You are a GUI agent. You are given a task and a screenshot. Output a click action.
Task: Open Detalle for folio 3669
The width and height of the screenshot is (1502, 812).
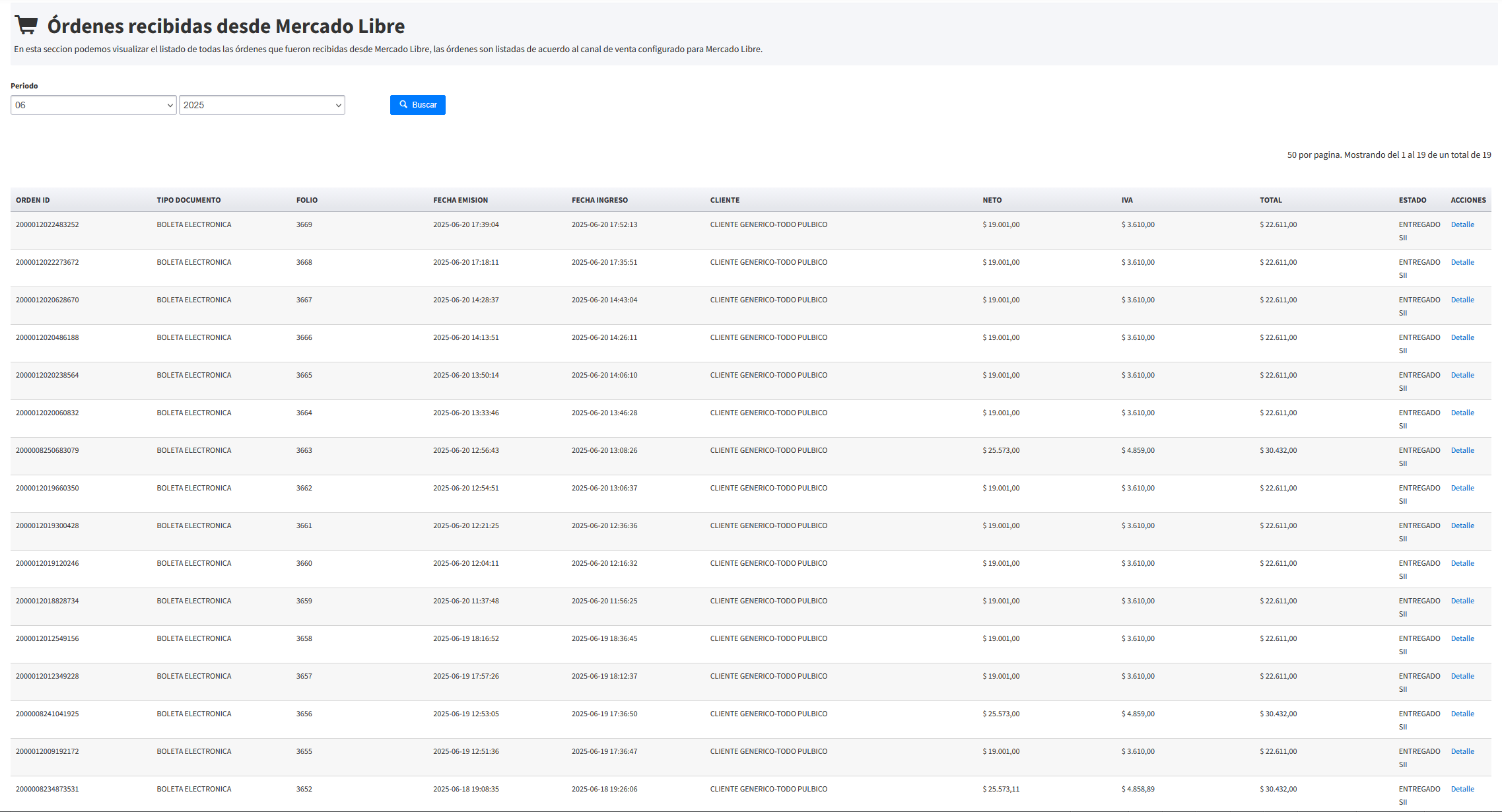pyautogui.click(x=1462, y=224)
